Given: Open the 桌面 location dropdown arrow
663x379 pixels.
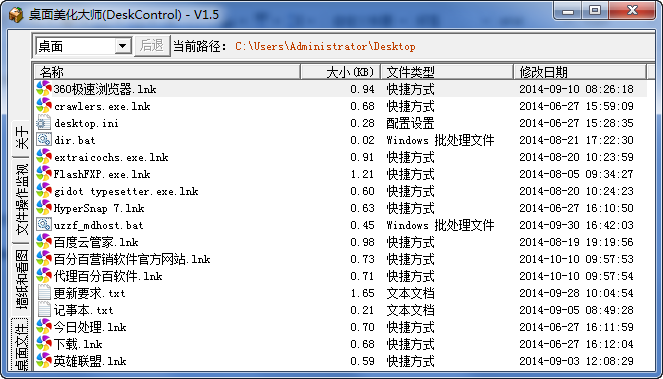Looking at the screenshot, I should coord(123,46).
